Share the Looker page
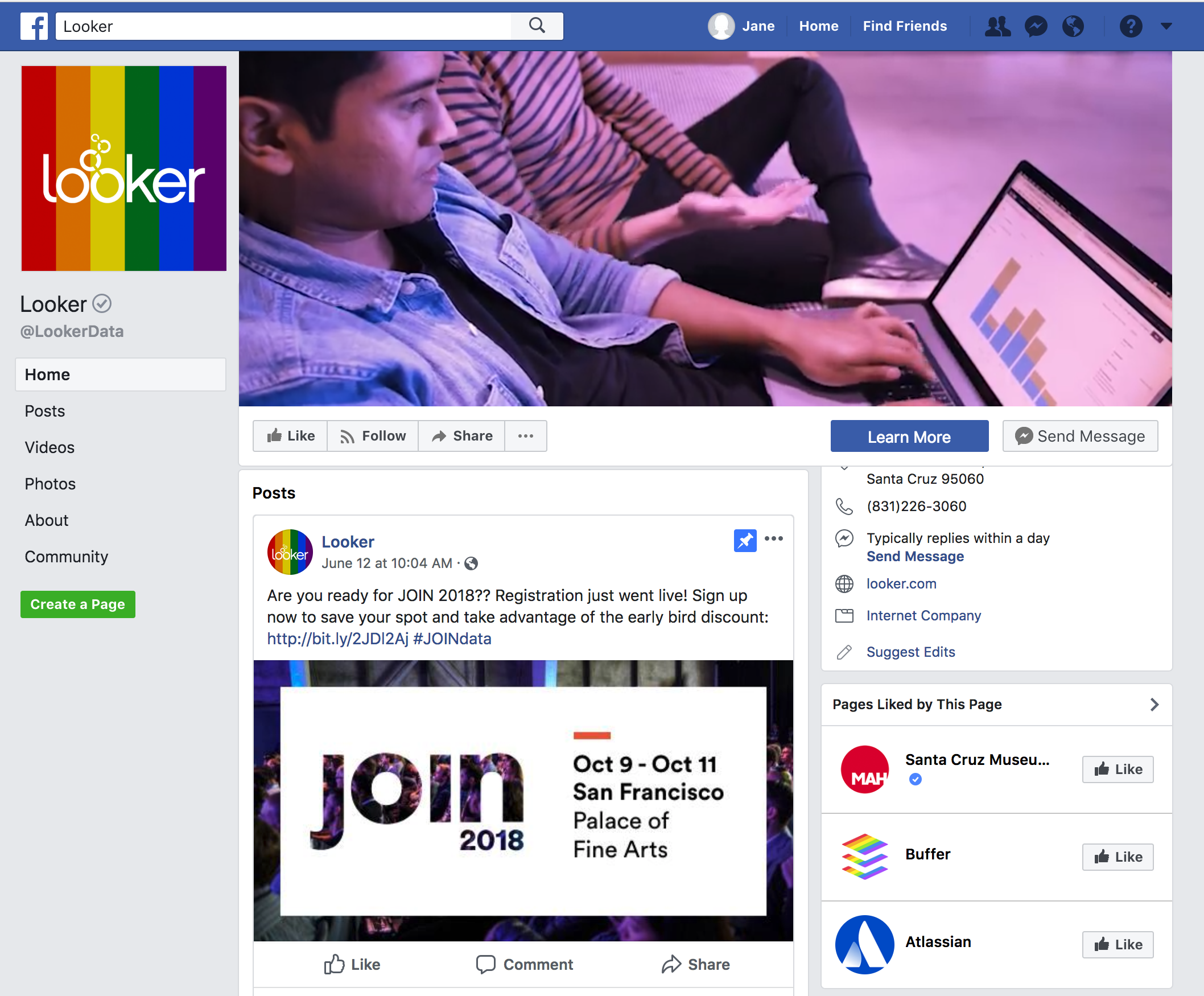This screenshot has width=1204, height=996. 461,436
